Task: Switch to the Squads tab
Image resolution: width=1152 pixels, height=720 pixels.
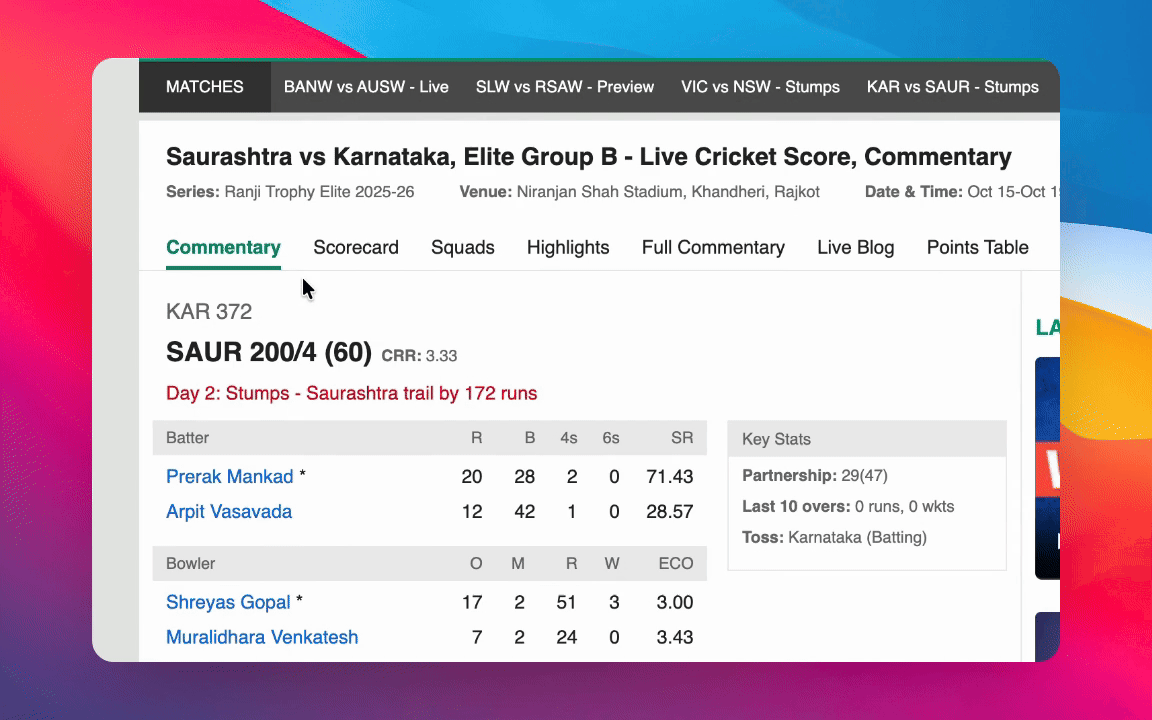Action: tap(462, 248)
